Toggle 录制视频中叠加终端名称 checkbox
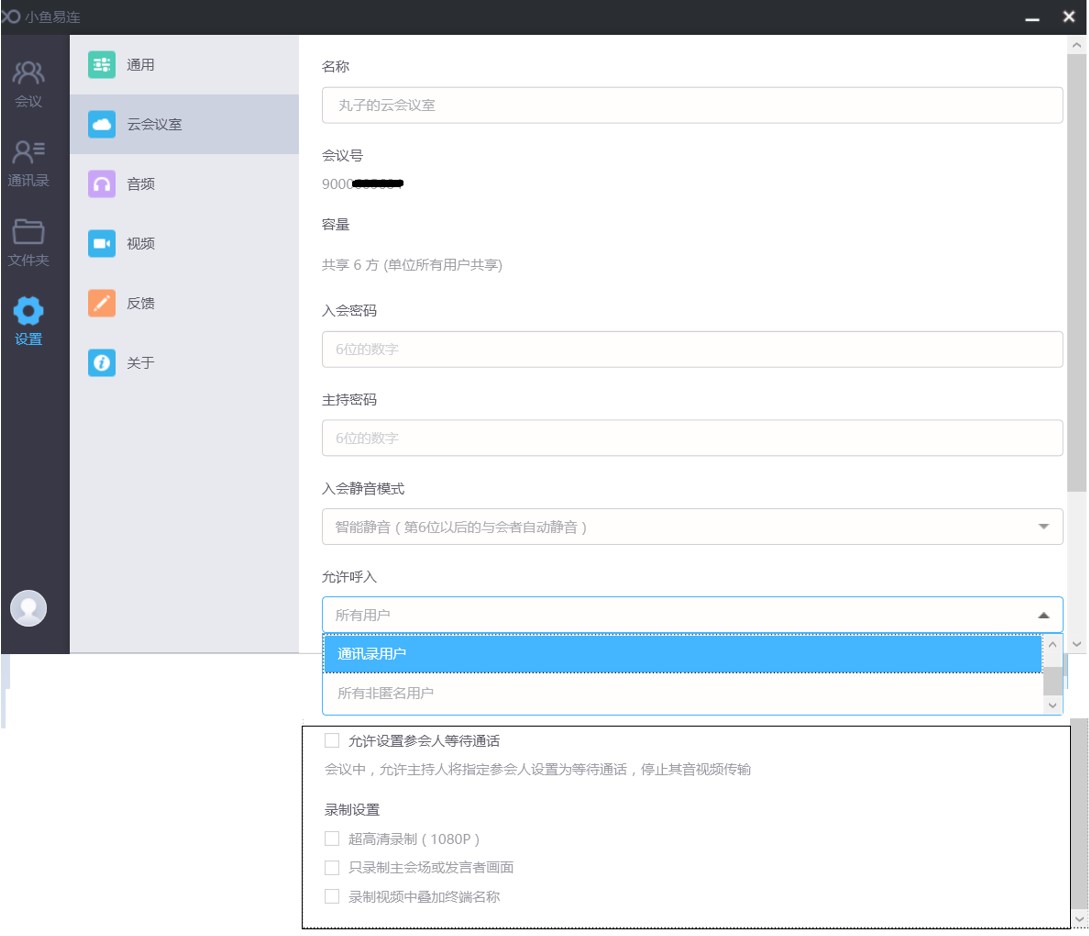Screen dimensions: 1089x936 pos(332,897)
